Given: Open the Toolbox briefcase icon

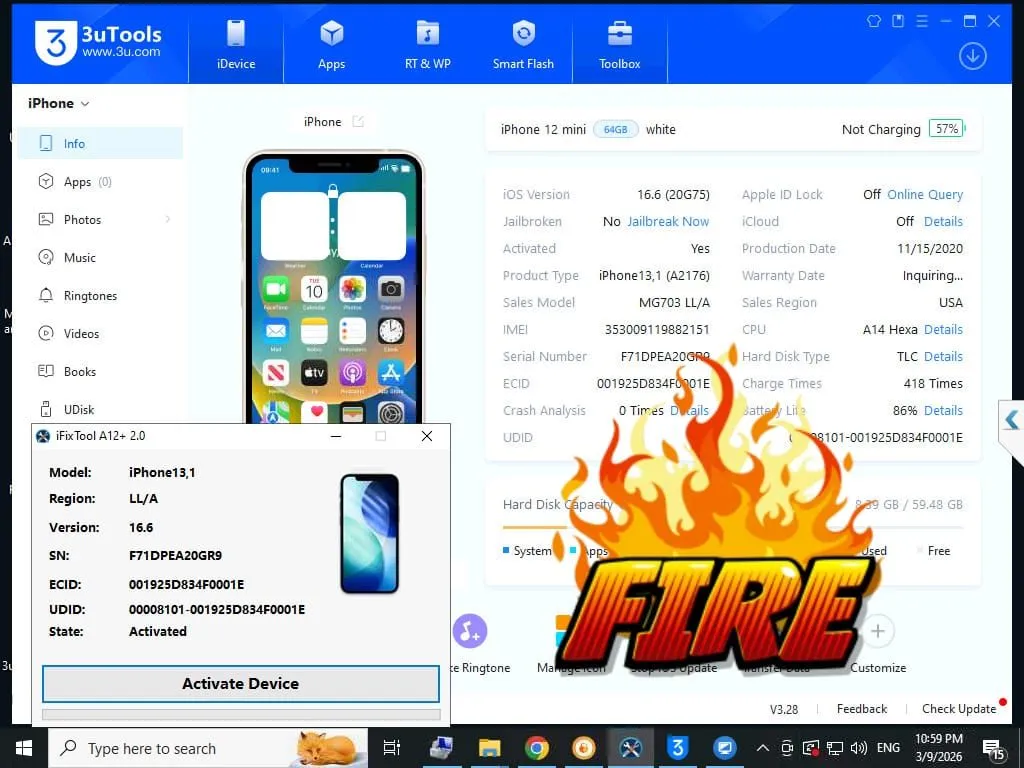Looking at the screenshot, I should click(x=619, y=34).
